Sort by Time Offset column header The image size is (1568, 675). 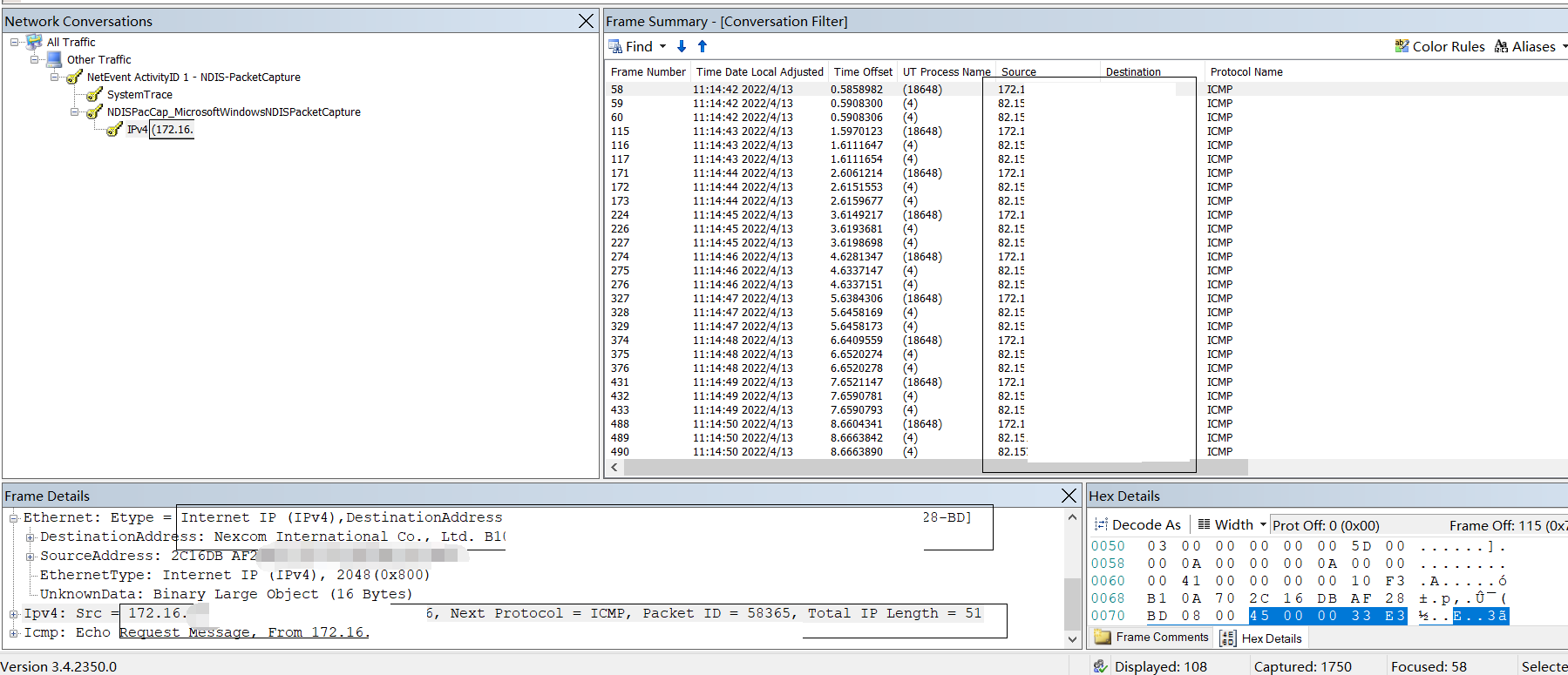click(863, 72)
